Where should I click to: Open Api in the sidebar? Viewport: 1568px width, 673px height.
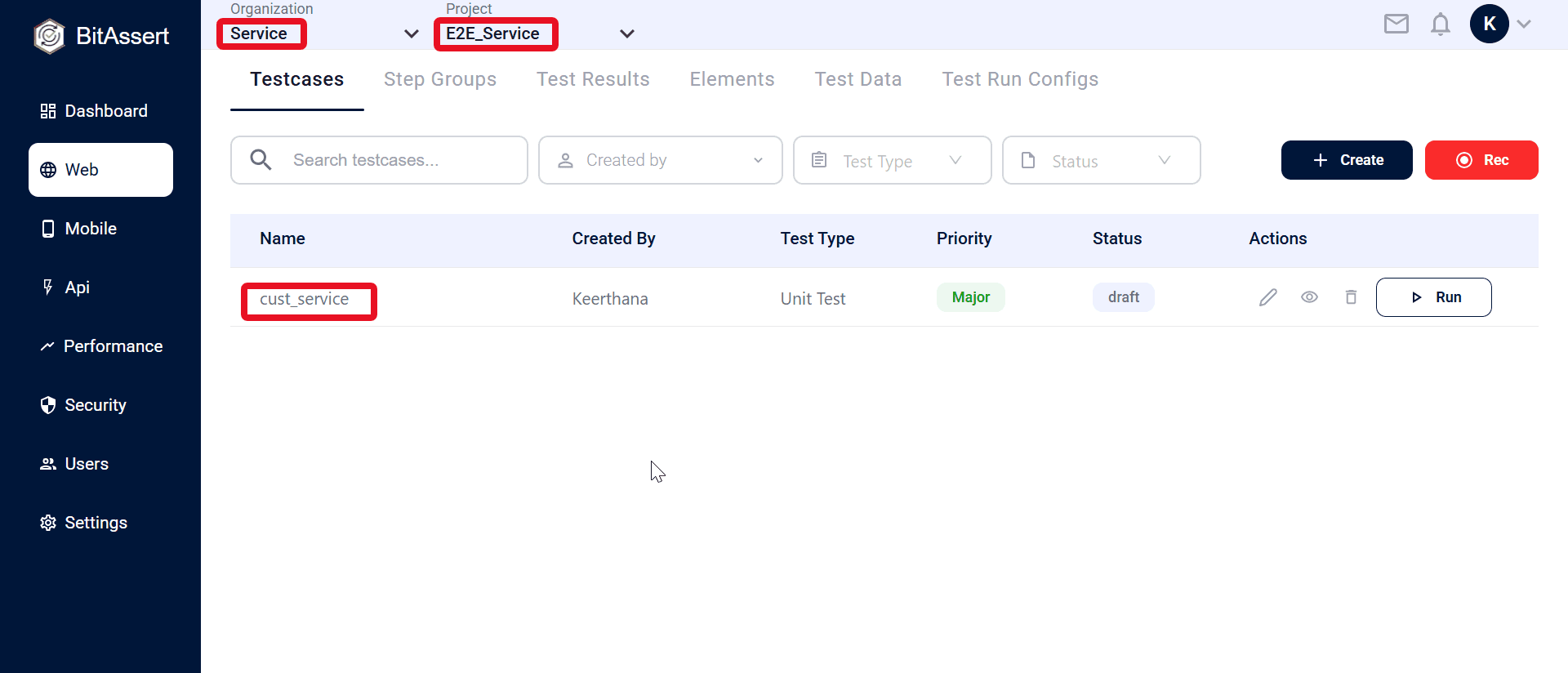coord(100,287)
